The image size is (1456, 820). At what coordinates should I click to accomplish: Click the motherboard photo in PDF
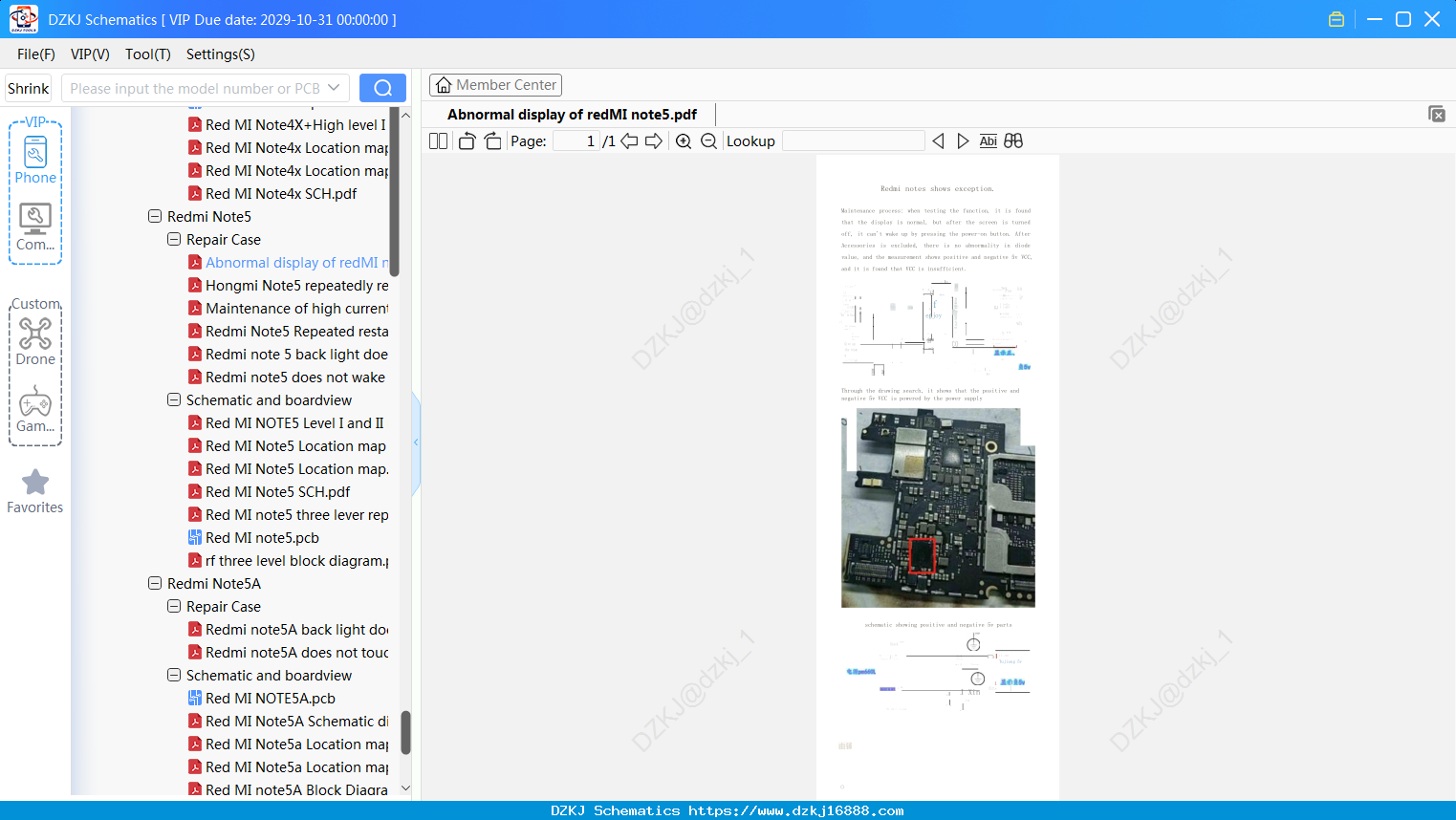pos(938,507)
